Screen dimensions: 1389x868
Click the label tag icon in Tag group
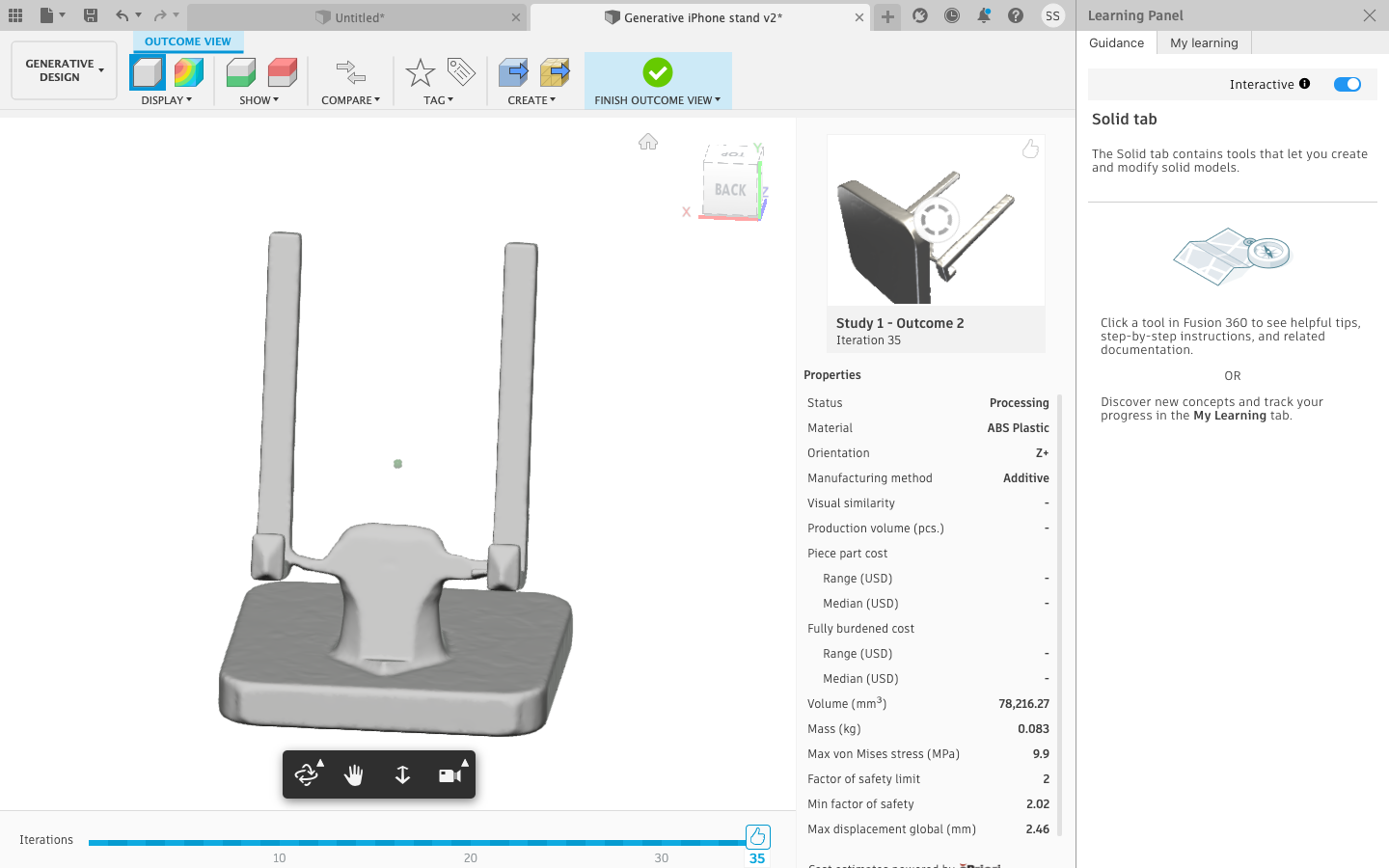coord(461,71)
